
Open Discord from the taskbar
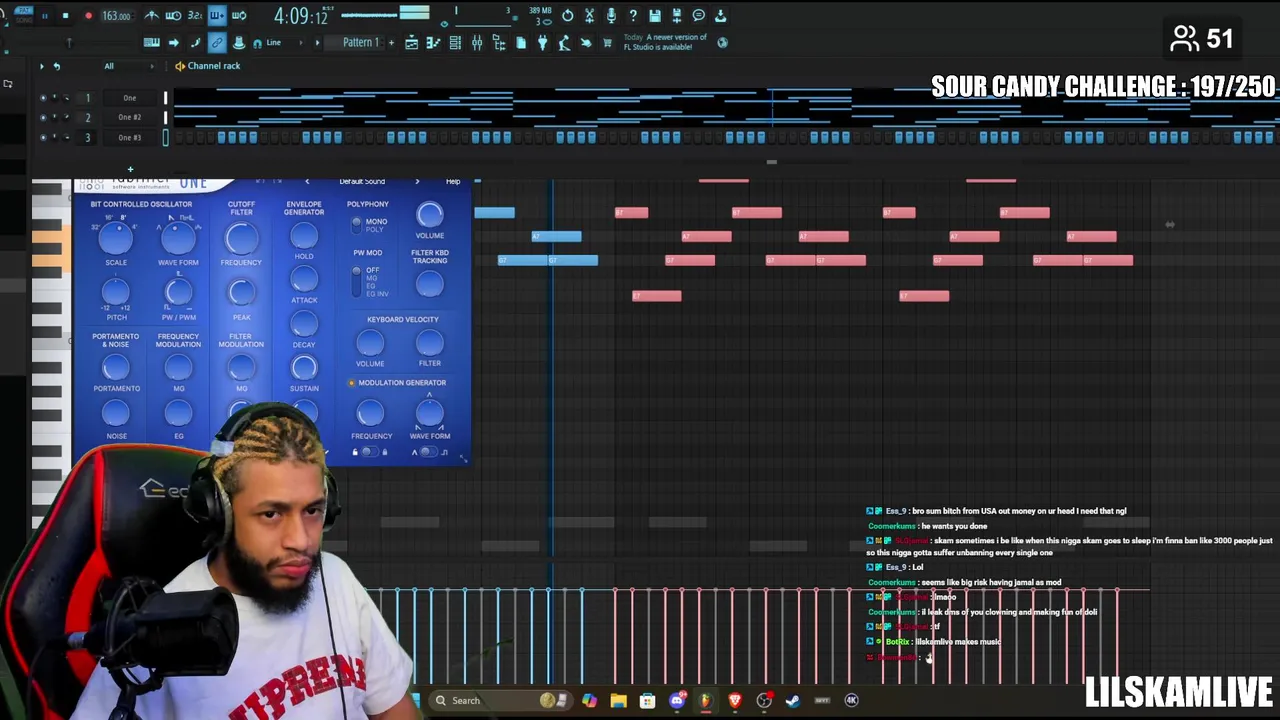pyautogui.click(x=677, y=701)
